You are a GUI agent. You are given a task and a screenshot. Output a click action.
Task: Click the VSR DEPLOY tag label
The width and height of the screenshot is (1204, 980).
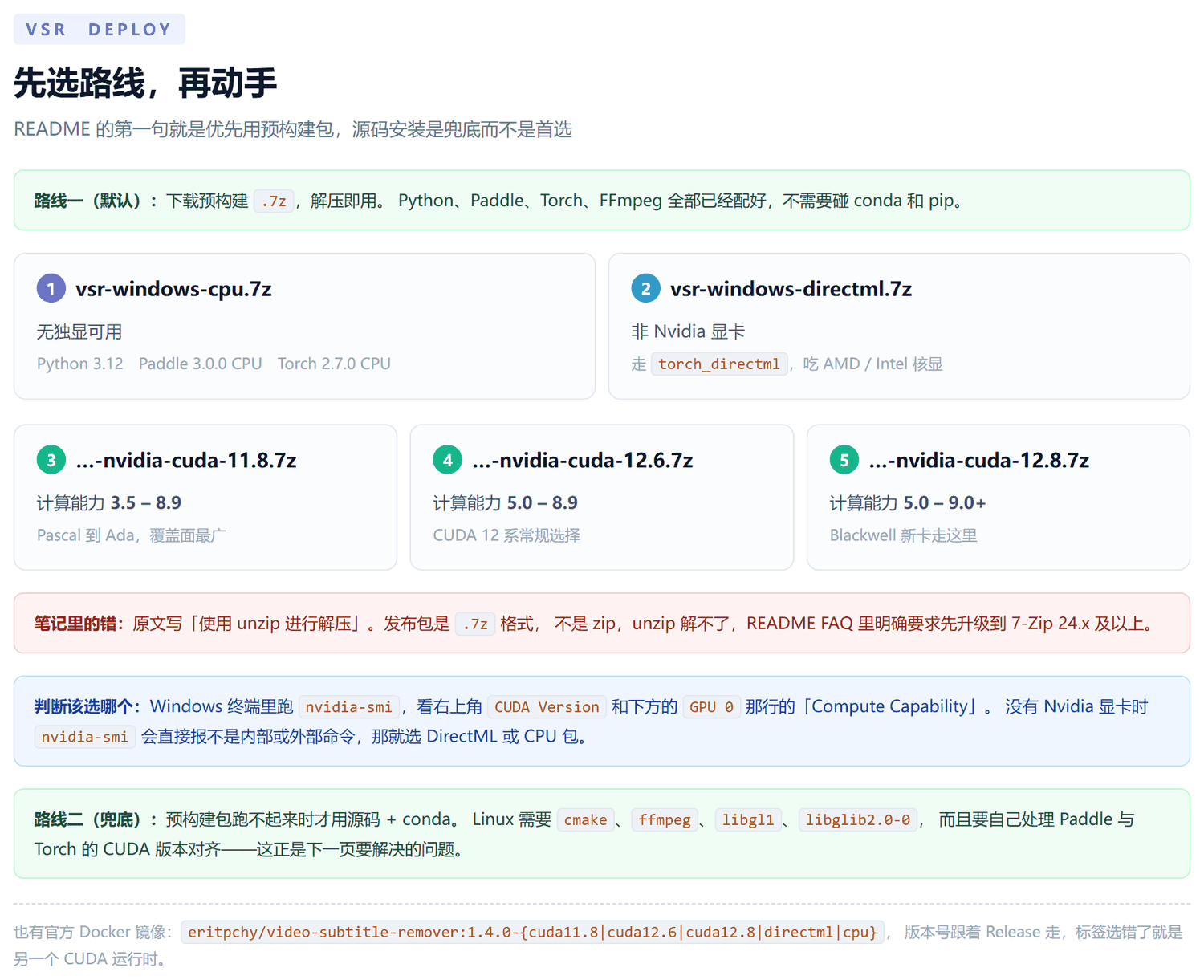coord(100,30)
